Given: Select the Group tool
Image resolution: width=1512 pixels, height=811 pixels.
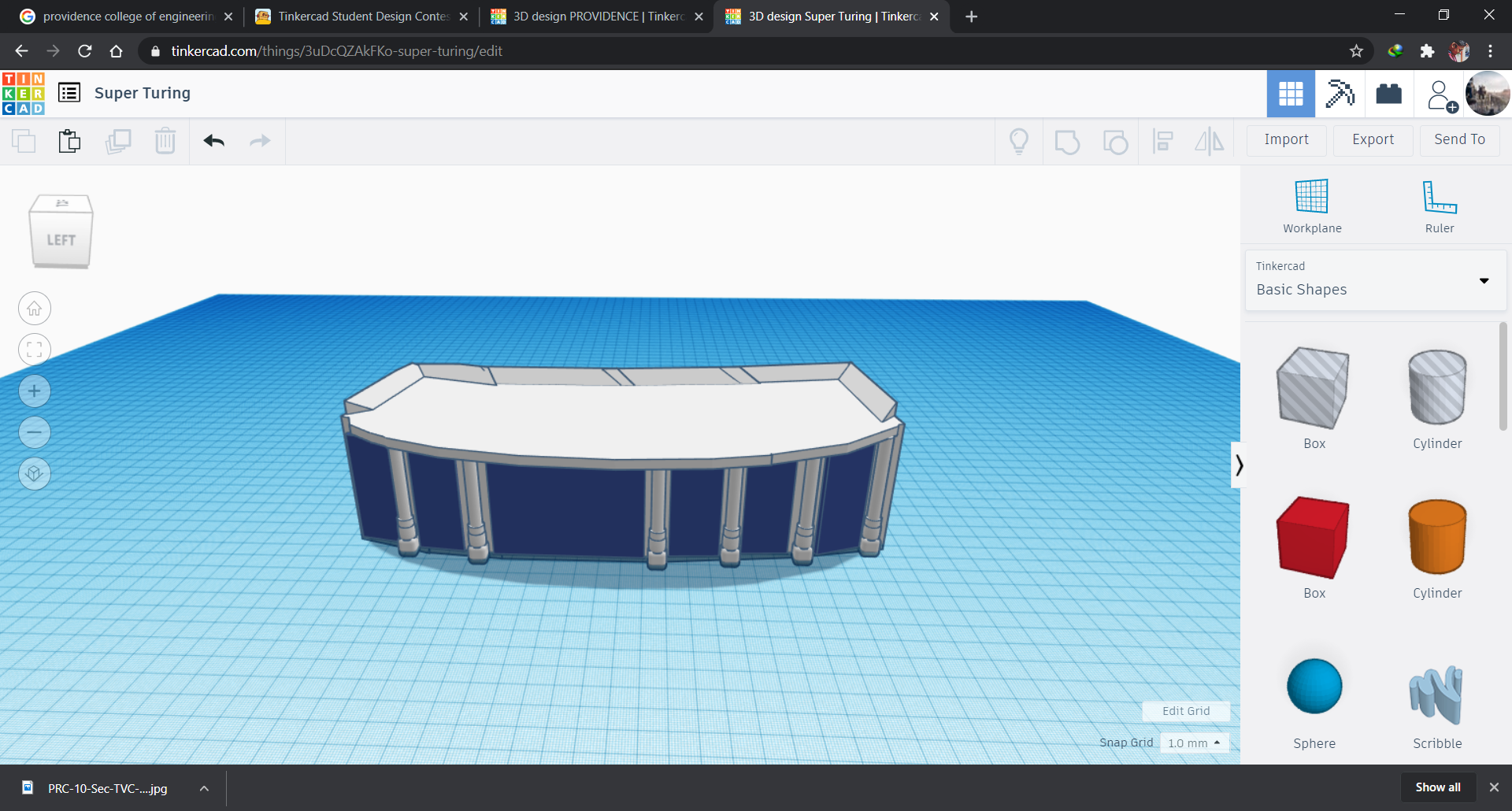Looking at the screenshot, I should [1067, 142].
